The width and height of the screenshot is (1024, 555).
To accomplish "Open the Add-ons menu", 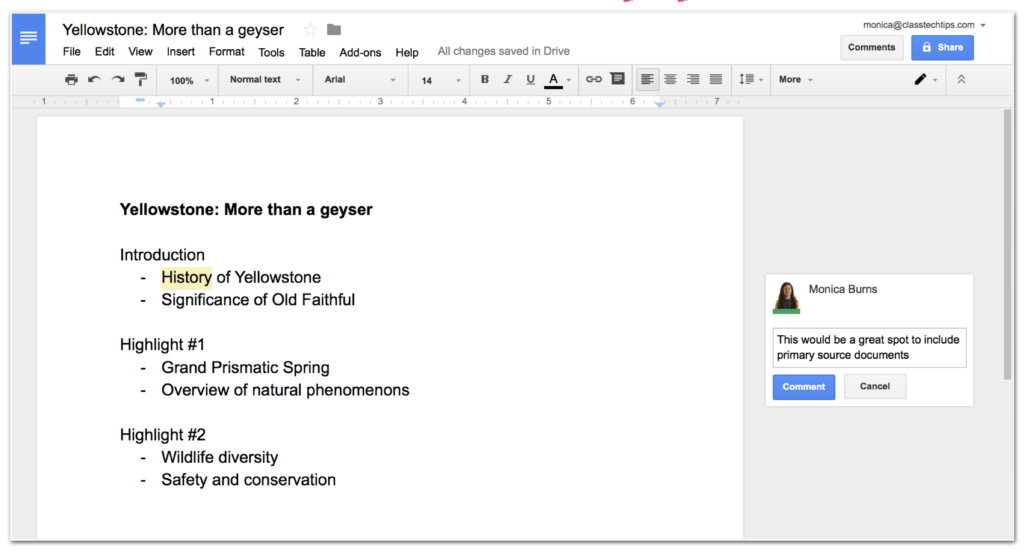I will point(360,52).
